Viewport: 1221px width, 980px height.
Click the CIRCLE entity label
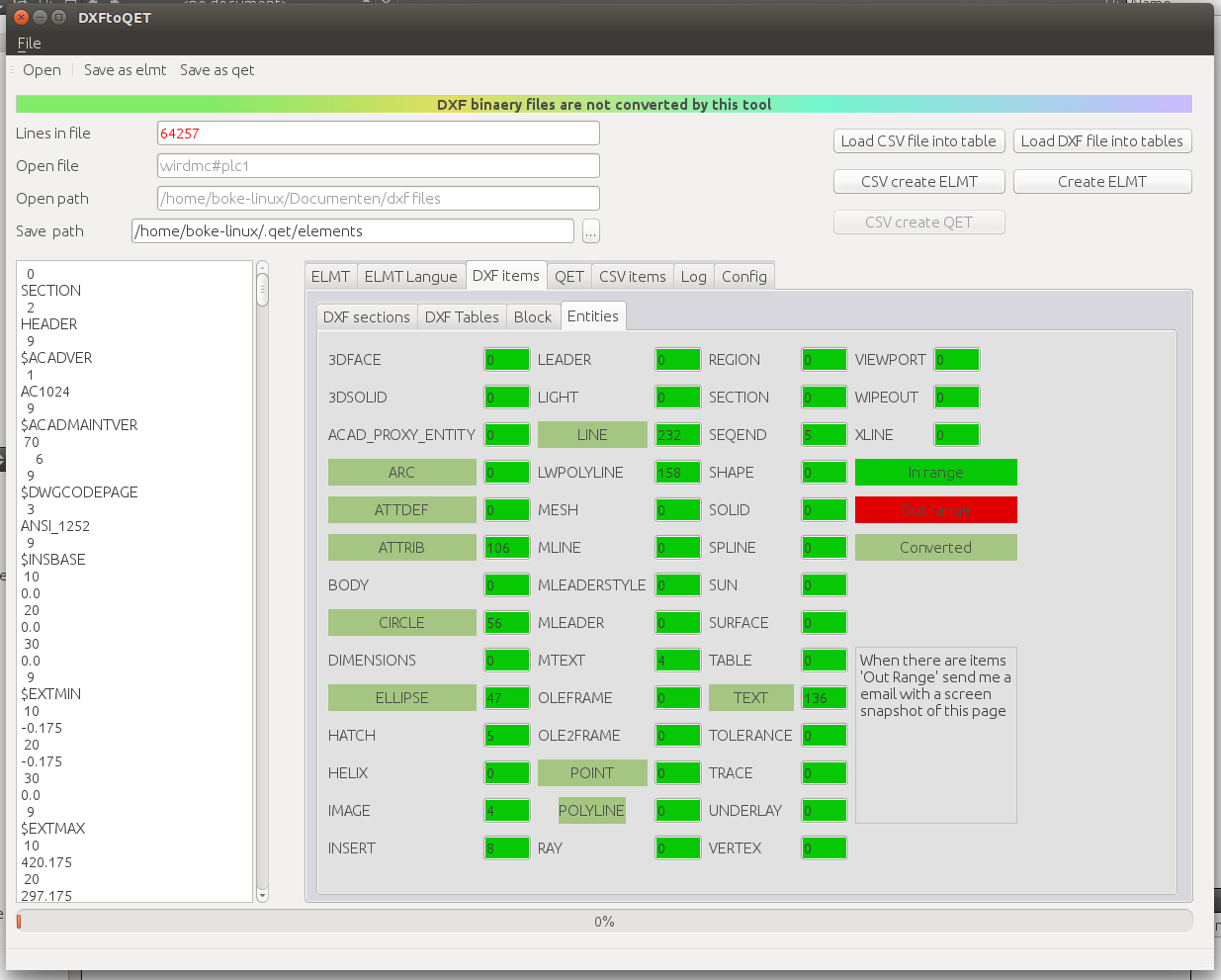[401, 623]
